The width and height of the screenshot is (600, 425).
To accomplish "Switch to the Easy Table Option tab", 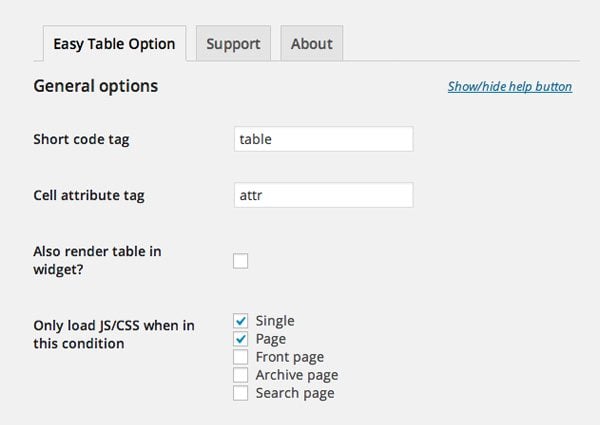I will (x=114, y=44).
